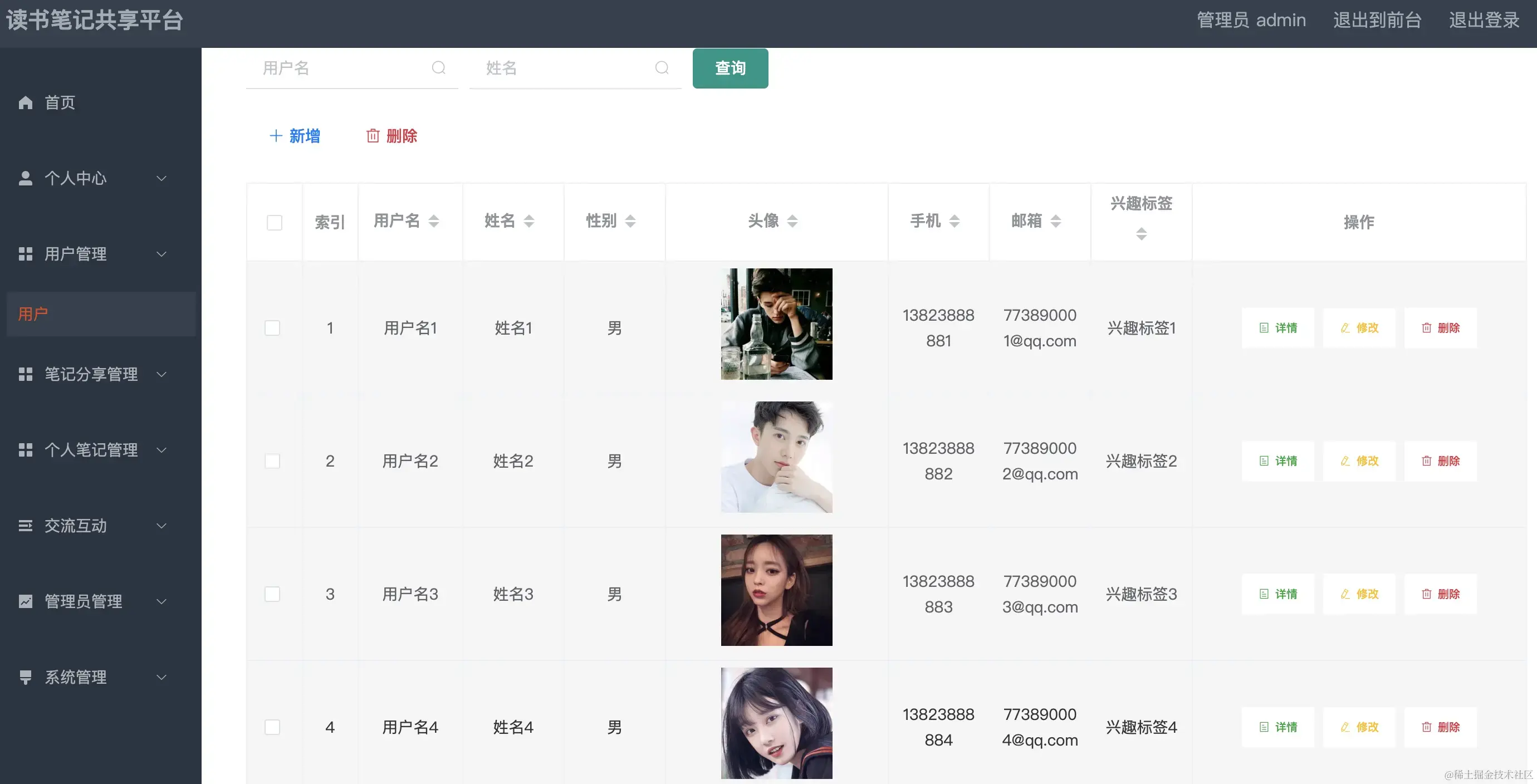Screen dimensions: 1537x784
Task: Toggle the select-all checkbox in table header
Action: pyautogui.click(x=274, y=222)
